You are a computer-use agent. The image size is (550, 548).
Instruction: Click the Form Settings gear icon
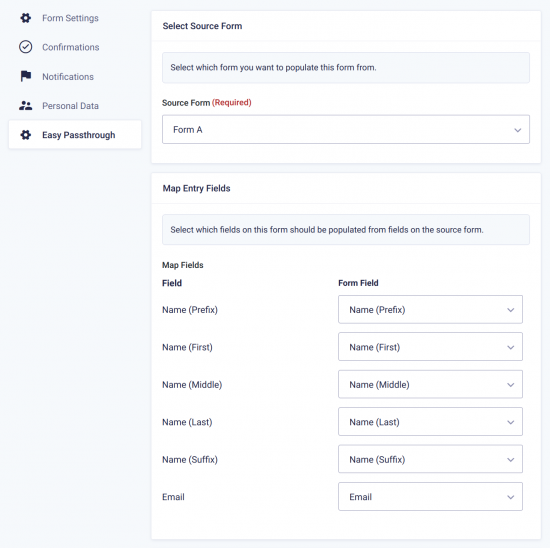coord(26,18)
